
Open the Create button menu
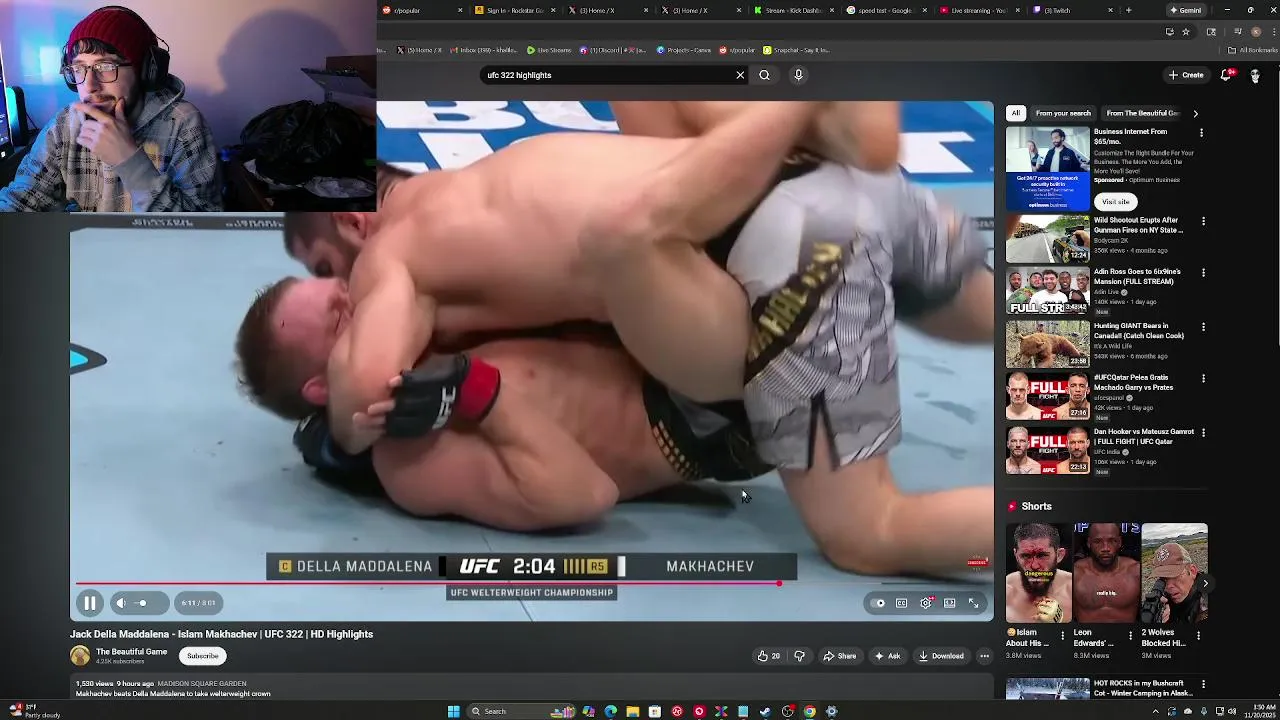pyautogui.click(x=1186, y=75)
